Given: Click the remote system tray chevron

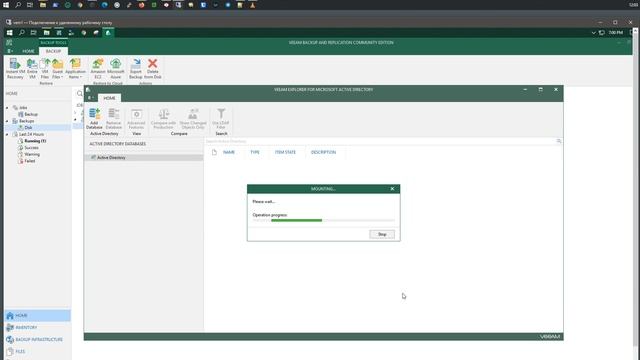Looking at the screenshot, I should [593, 33].
